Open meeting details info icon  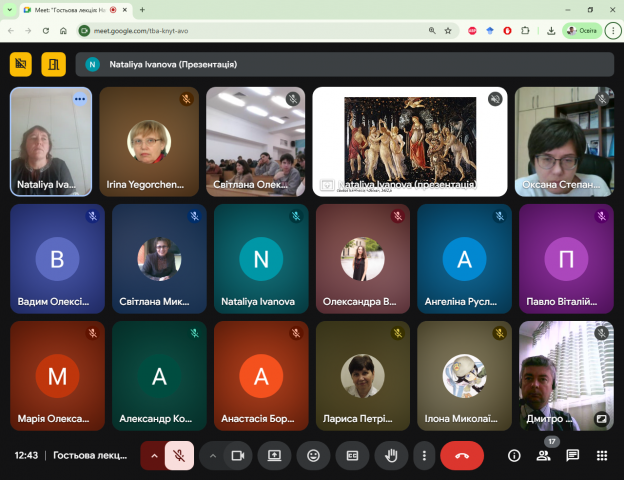[514, 455]
